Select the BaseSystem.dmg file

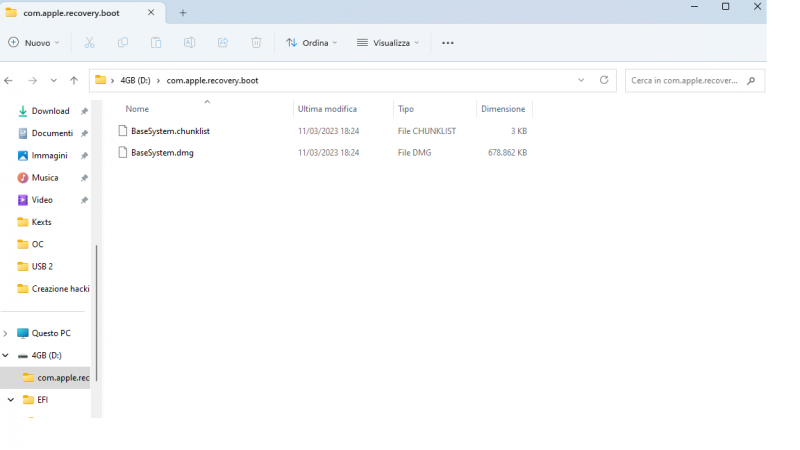[x=161, y=153]
